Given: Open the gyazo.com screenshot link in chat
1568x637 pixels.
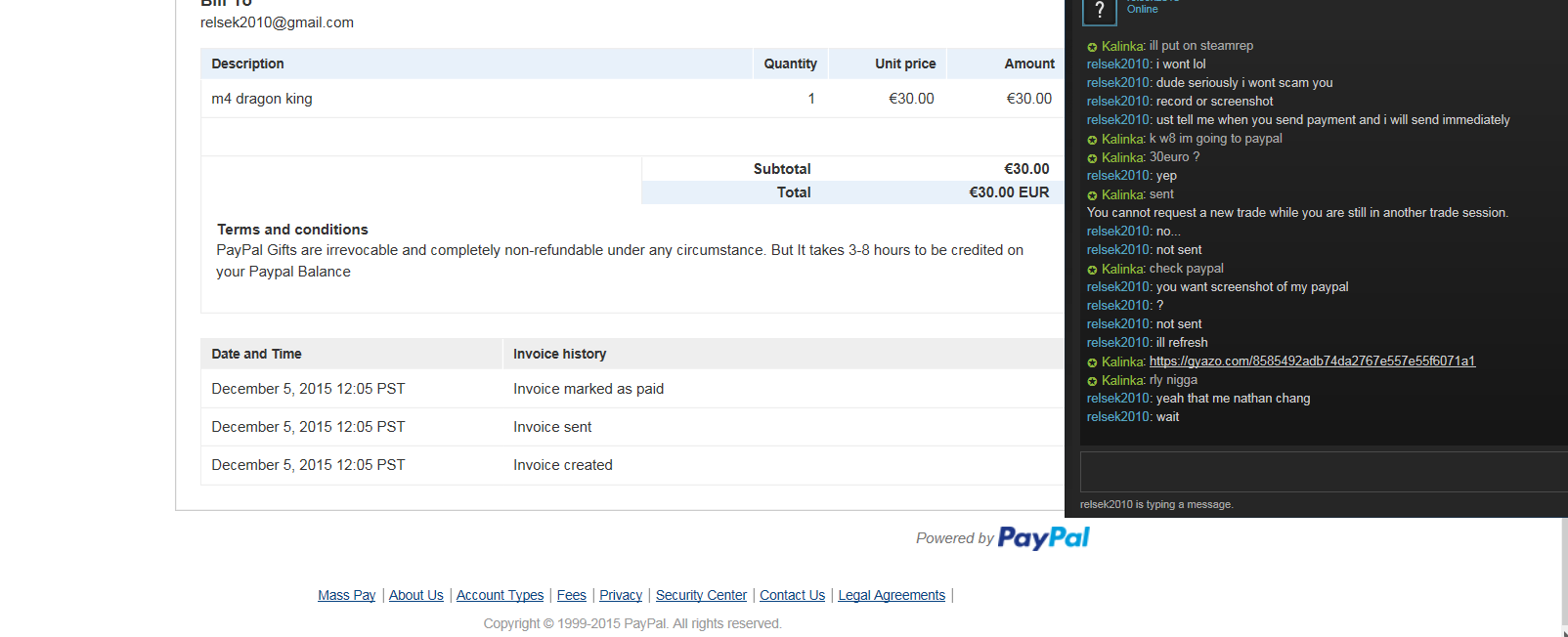Looking at the screenshot, I should 1311,361.
